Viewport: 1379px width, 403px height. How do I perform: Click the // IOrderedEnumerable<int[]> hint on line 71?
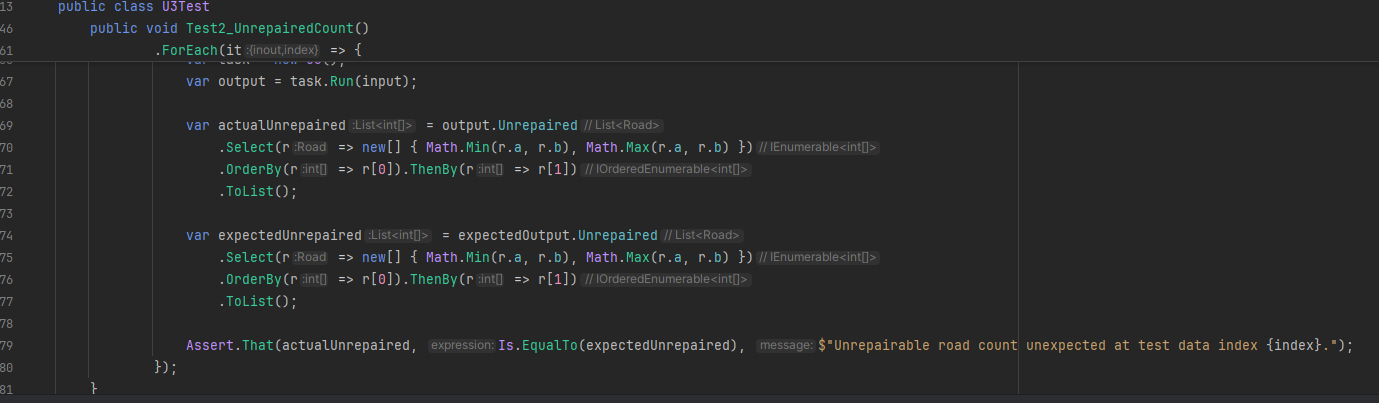tap(666, 170)
